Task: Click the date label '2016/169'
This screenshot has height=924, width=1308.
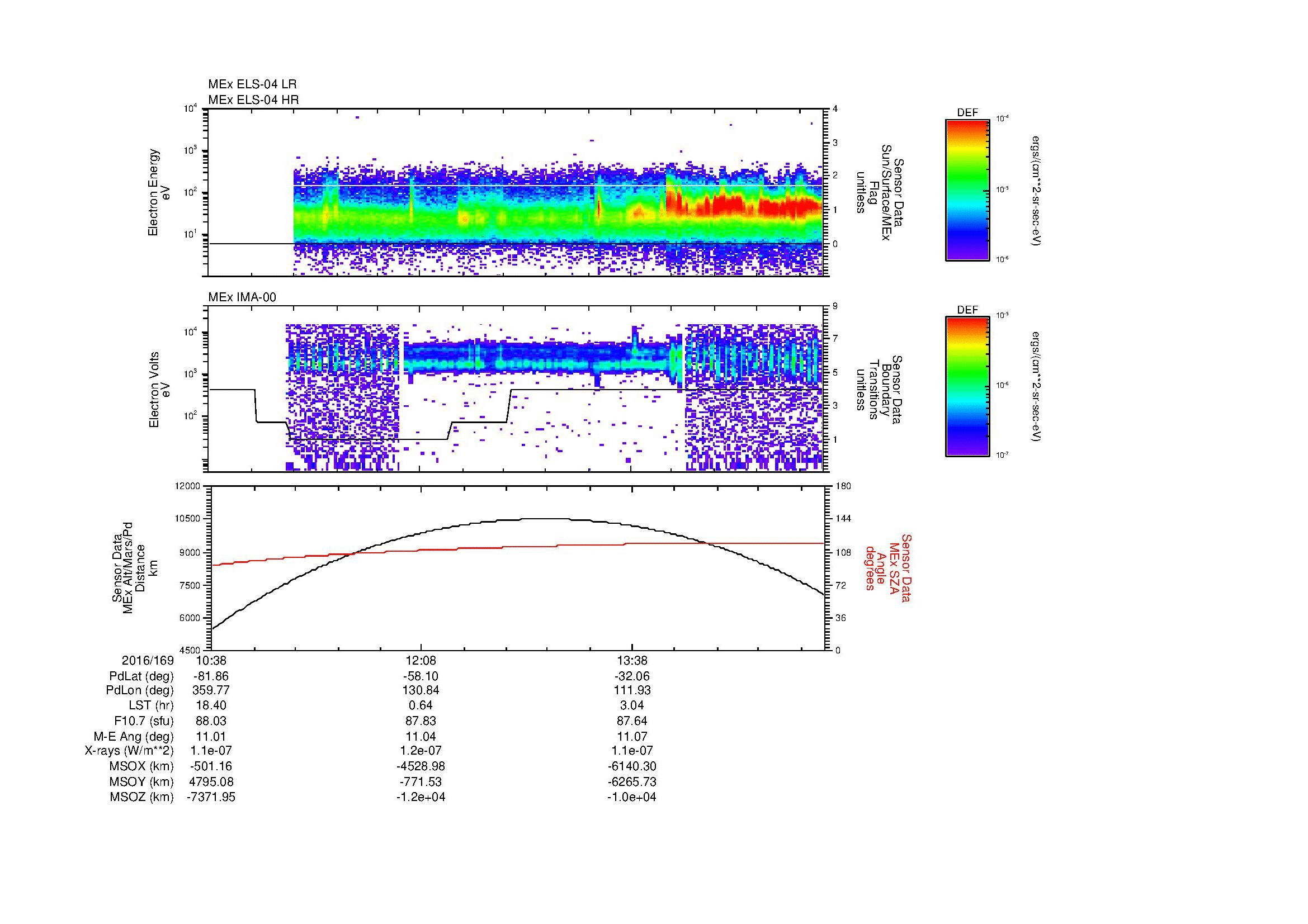Action: point(148,661)
